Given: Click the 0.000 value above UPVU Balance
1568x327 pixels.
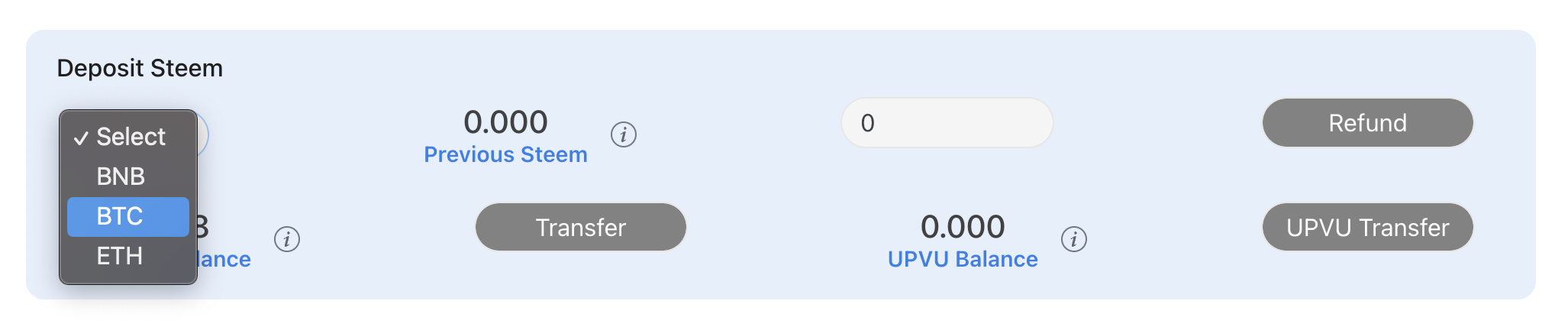Looking at the screenshot, I should click(x=962, y=227).
